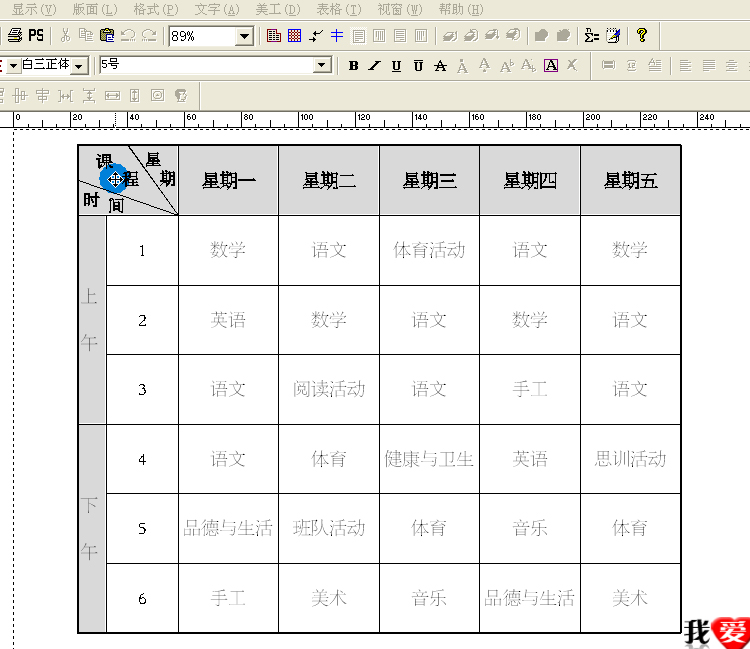Click the selected horizontal text layout icon

click(358, 36)
